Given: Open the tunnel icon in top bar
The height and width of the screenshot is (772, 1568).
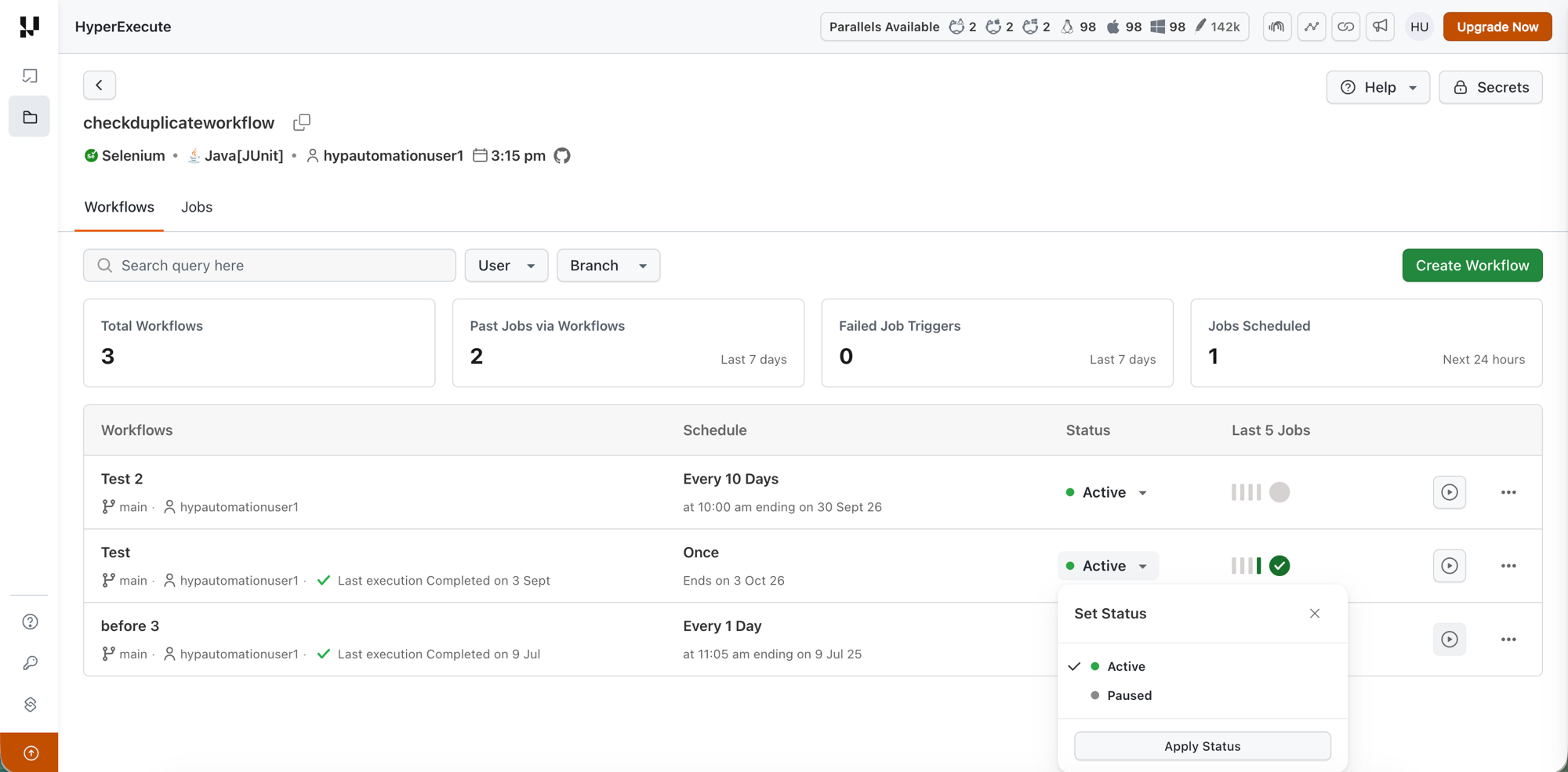Looking at the screenshot, I should click(x=1277, y=27).
